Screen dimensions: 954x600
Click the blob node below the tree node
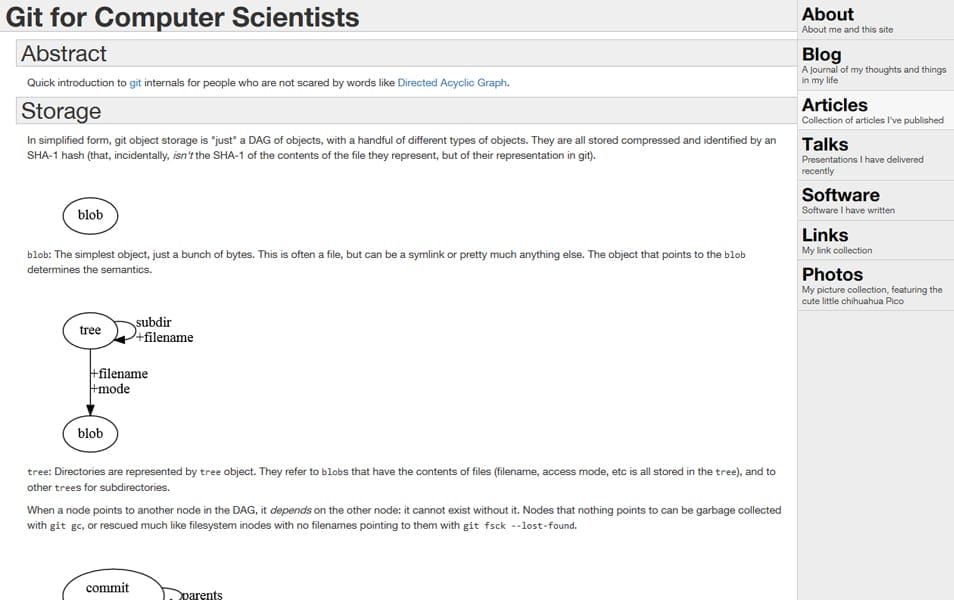pyautogui.click(x=90, y=433)
